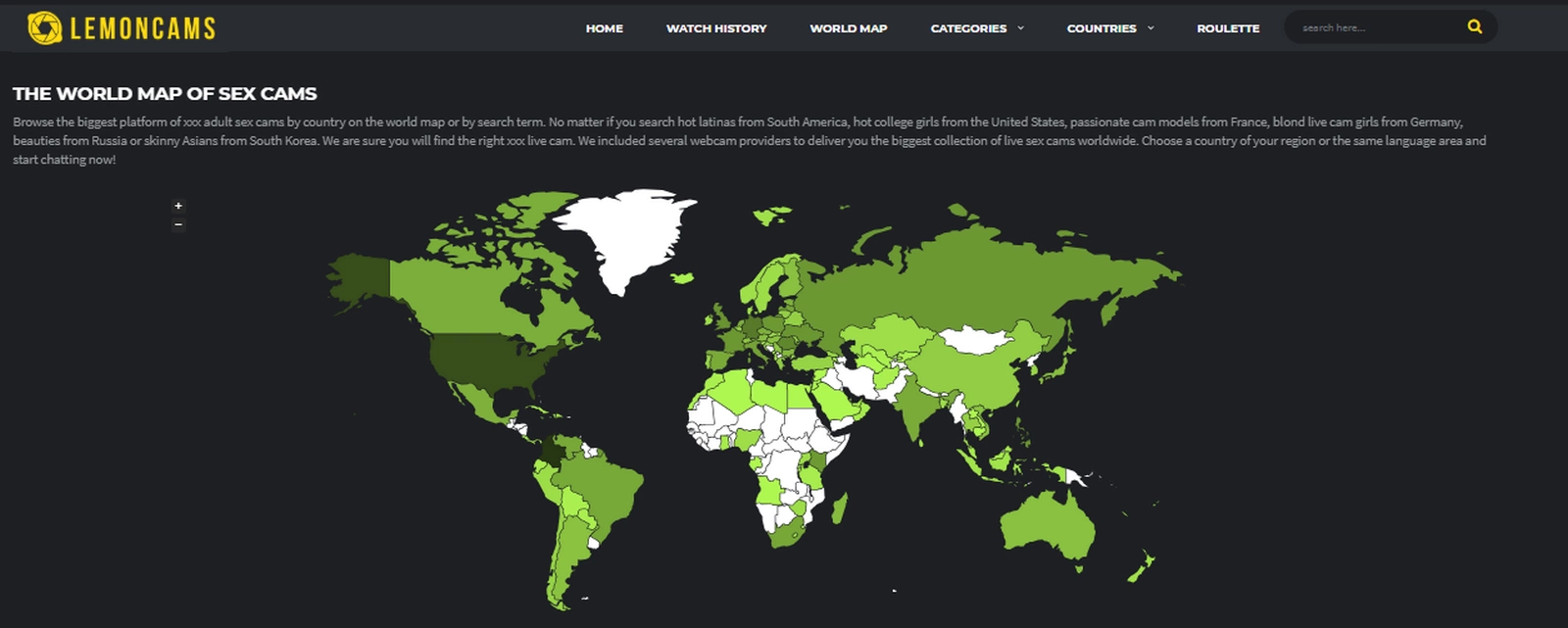Go to the Home page
Screen dimensions: 1568x628
604,28
